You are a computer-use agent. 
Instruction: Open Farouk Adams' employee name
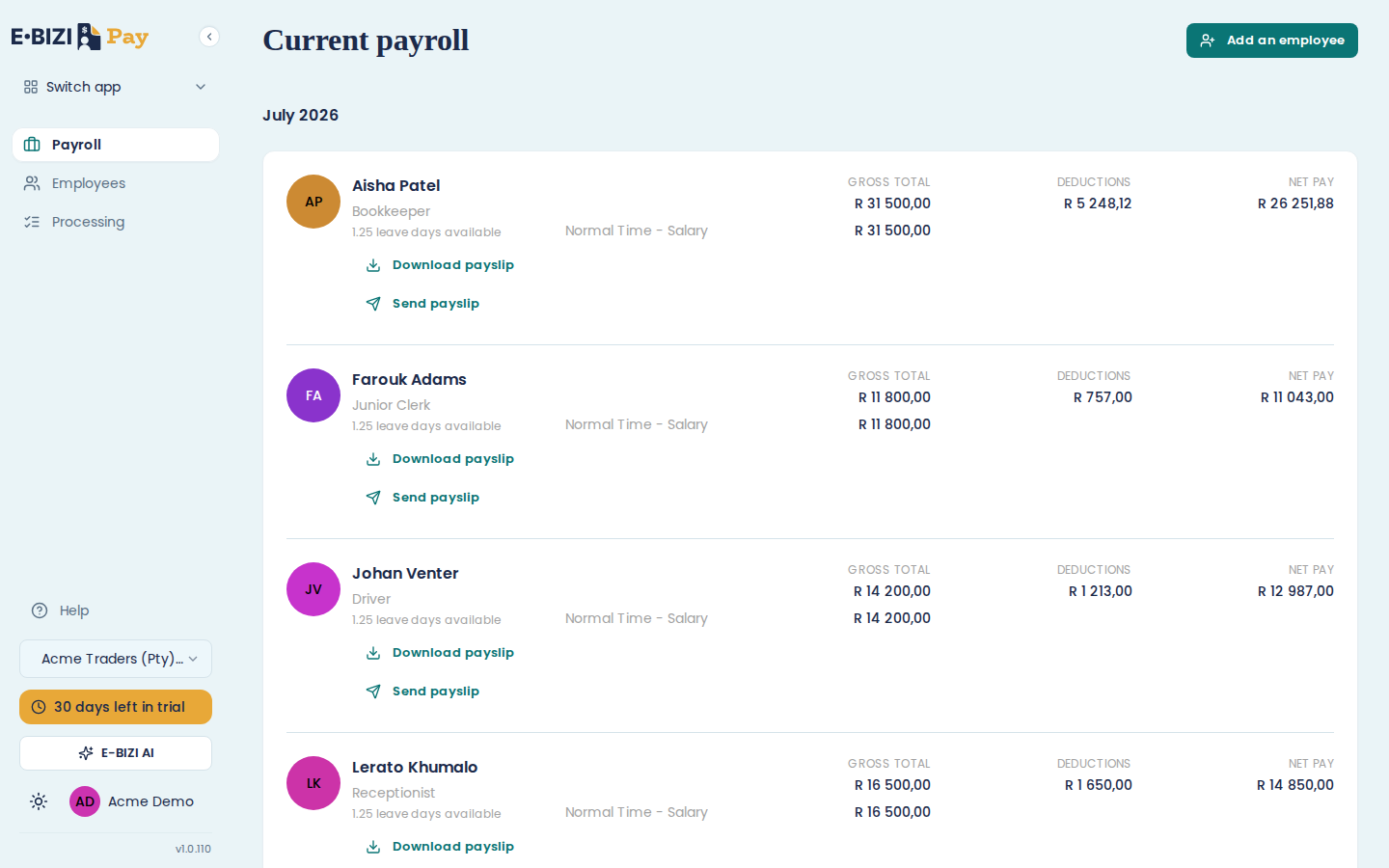(409, 379)
